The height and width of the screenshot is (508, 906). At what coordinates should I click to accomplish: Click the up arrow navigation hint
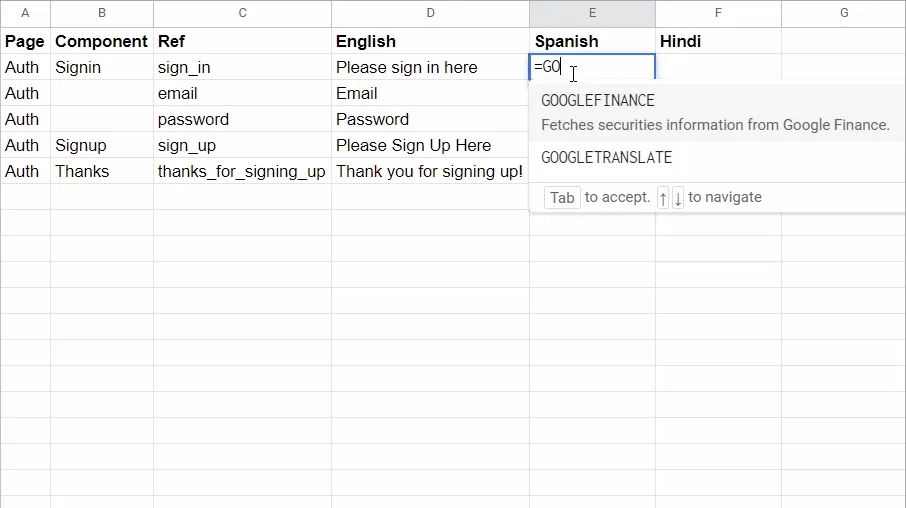coord(663,198)
